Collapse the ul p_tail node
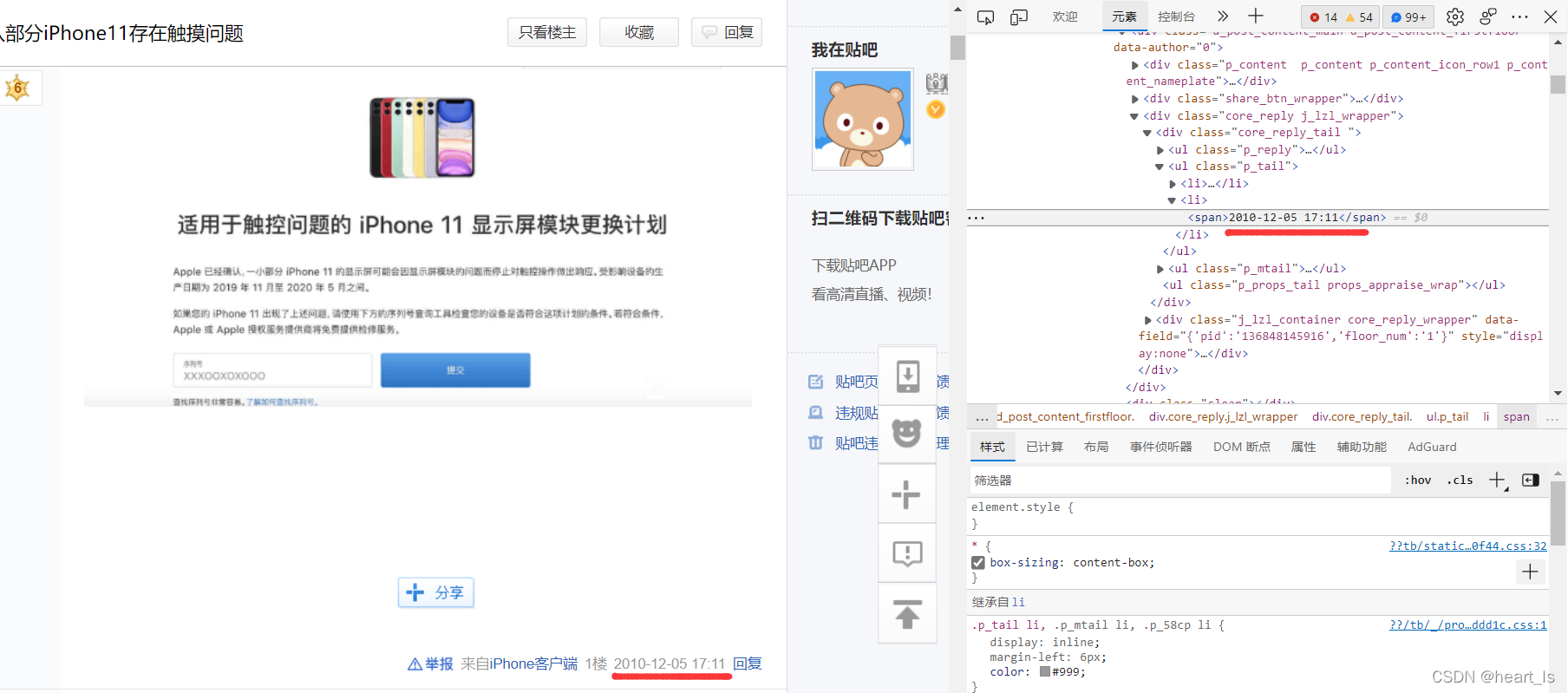 tap(1160, 167)
